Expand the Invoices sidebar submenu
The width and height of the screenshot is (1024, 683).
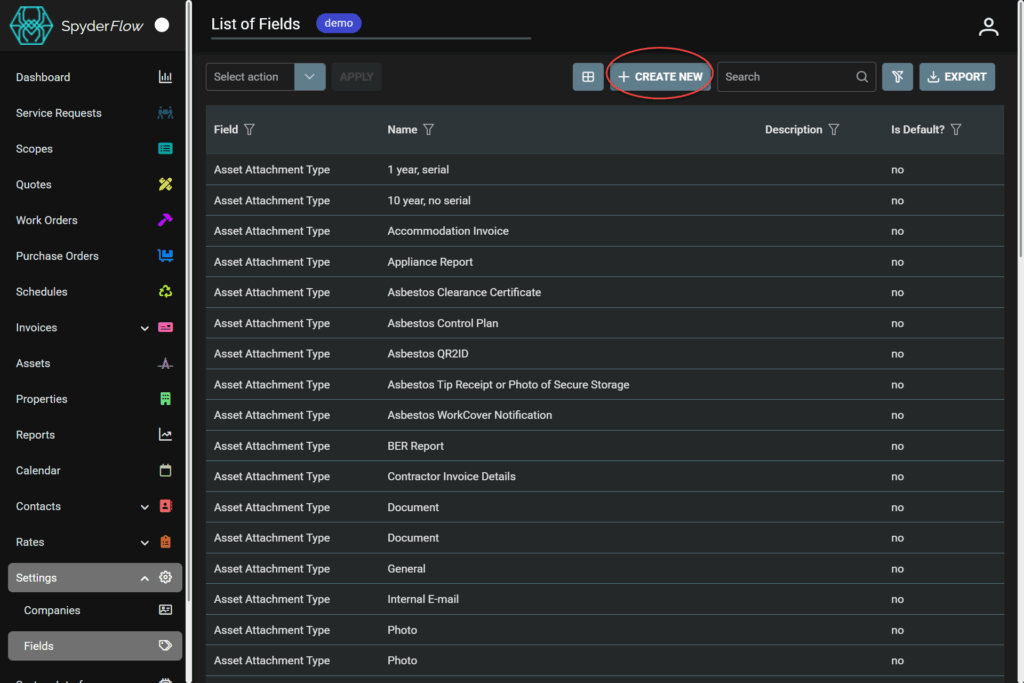coord(145,328)
